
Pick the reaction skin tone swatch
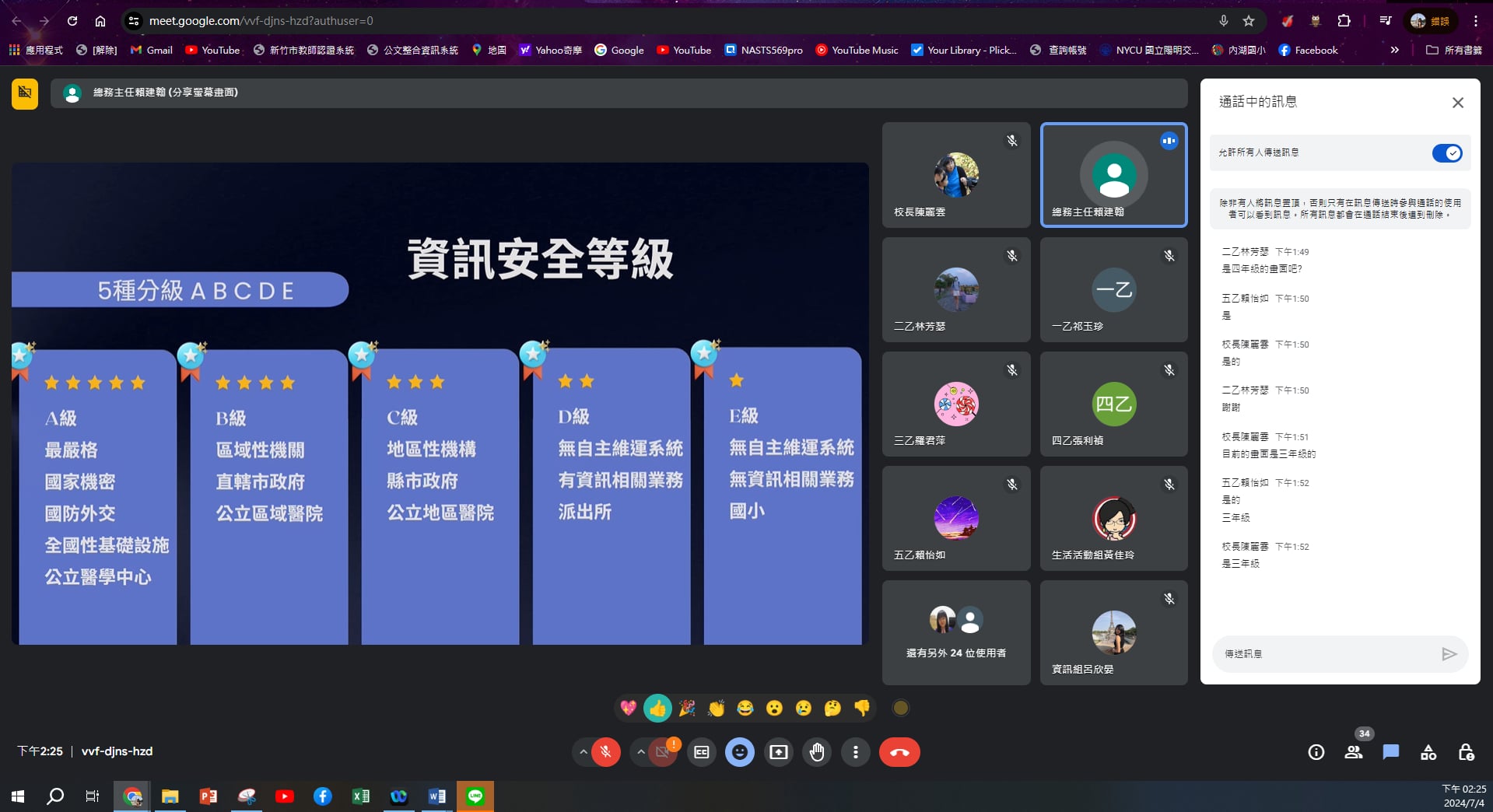point(901,708)
